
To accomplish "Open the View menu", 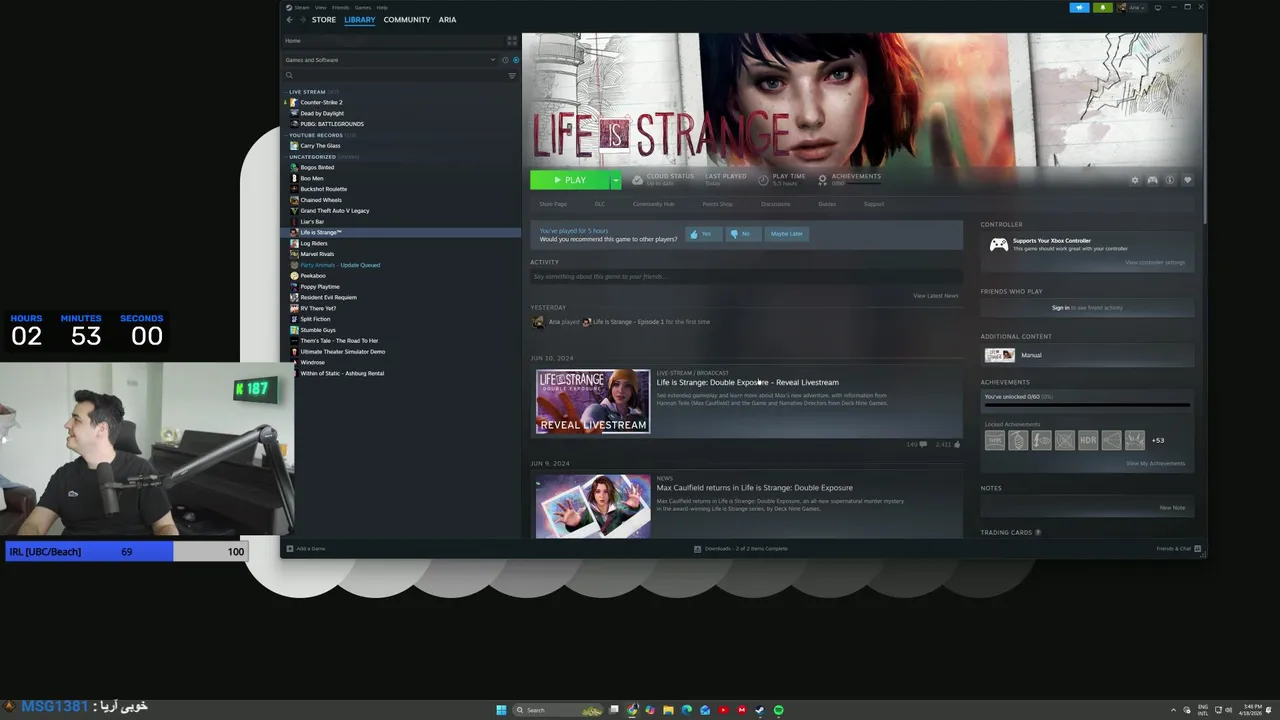I will (x=320, y=7).
